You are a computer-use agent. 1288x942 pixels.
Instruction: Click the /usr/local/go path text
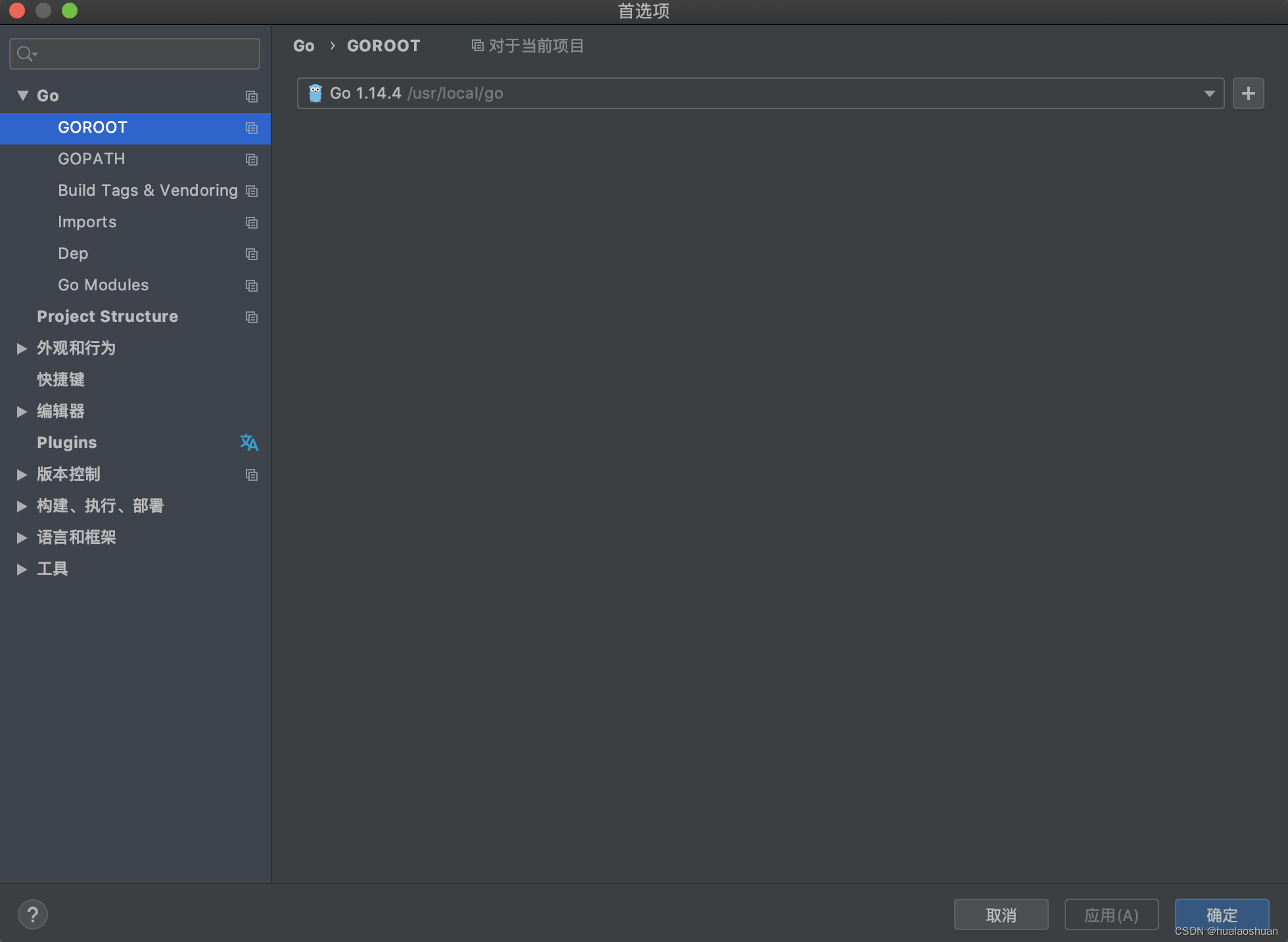455,93
